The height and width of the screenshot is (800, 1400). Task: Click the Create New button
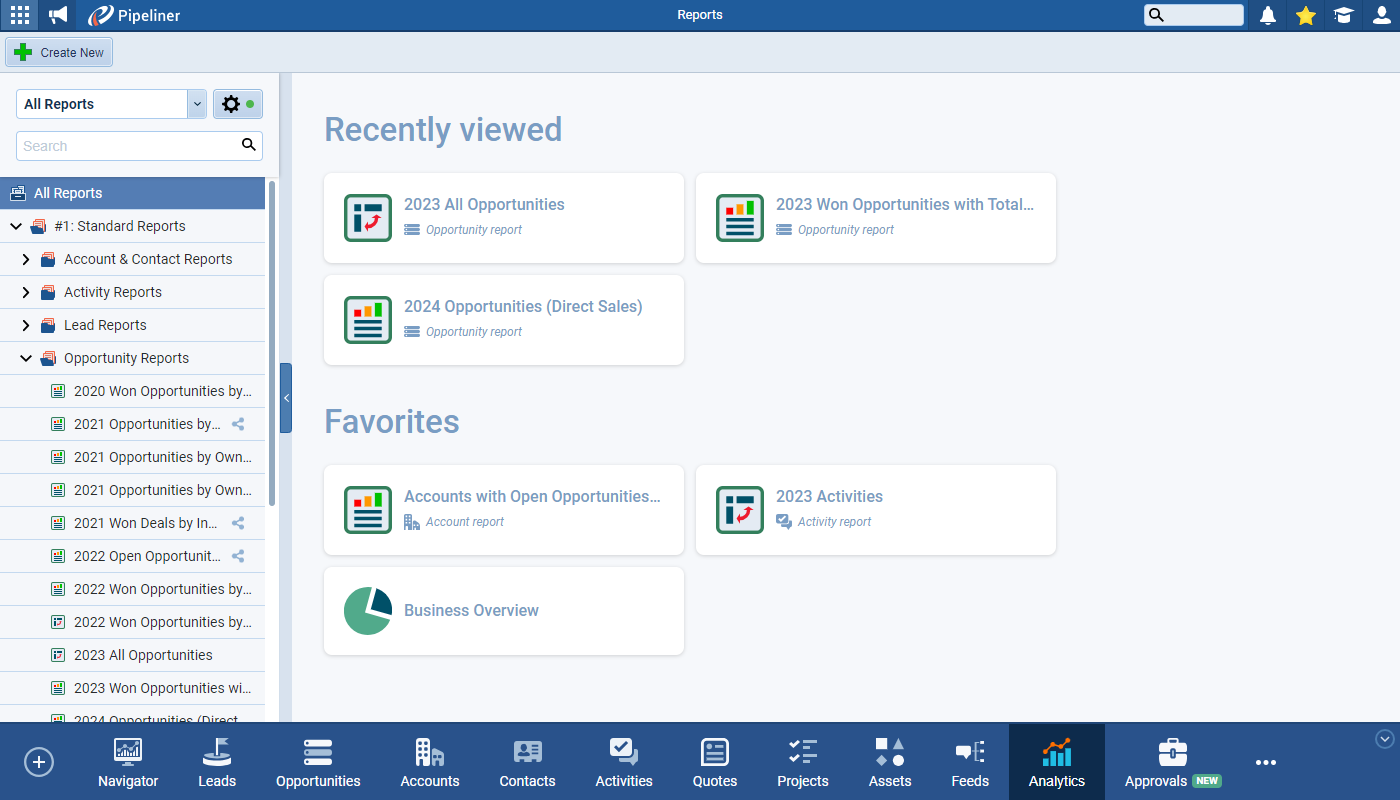60,52
